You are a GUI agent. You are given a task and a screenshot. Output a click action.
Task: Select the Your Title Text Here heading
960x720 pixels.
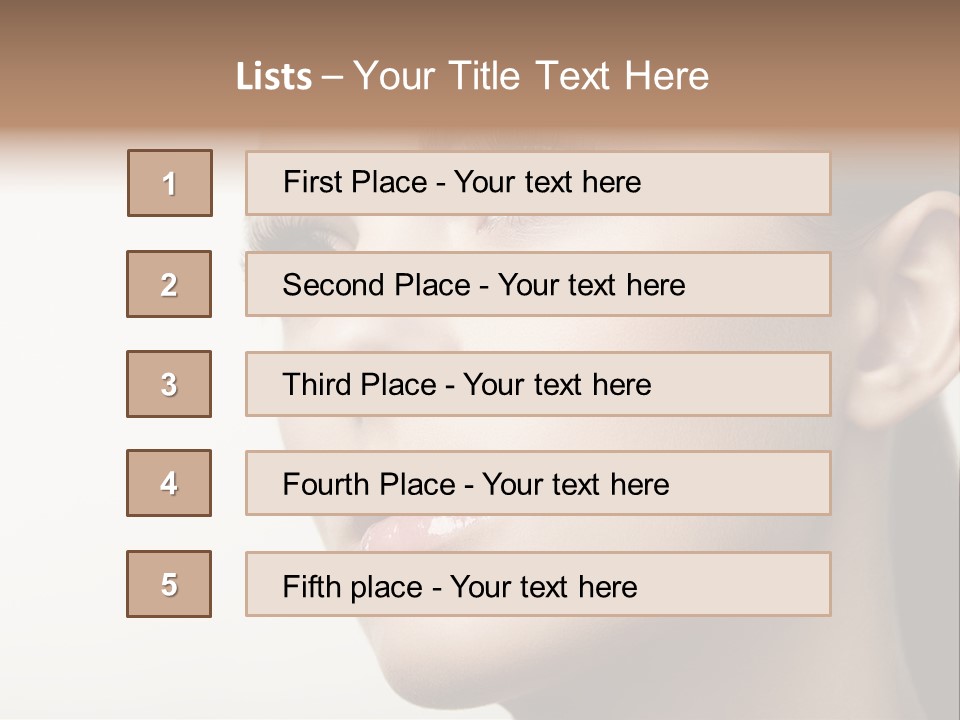coord(531,76)
